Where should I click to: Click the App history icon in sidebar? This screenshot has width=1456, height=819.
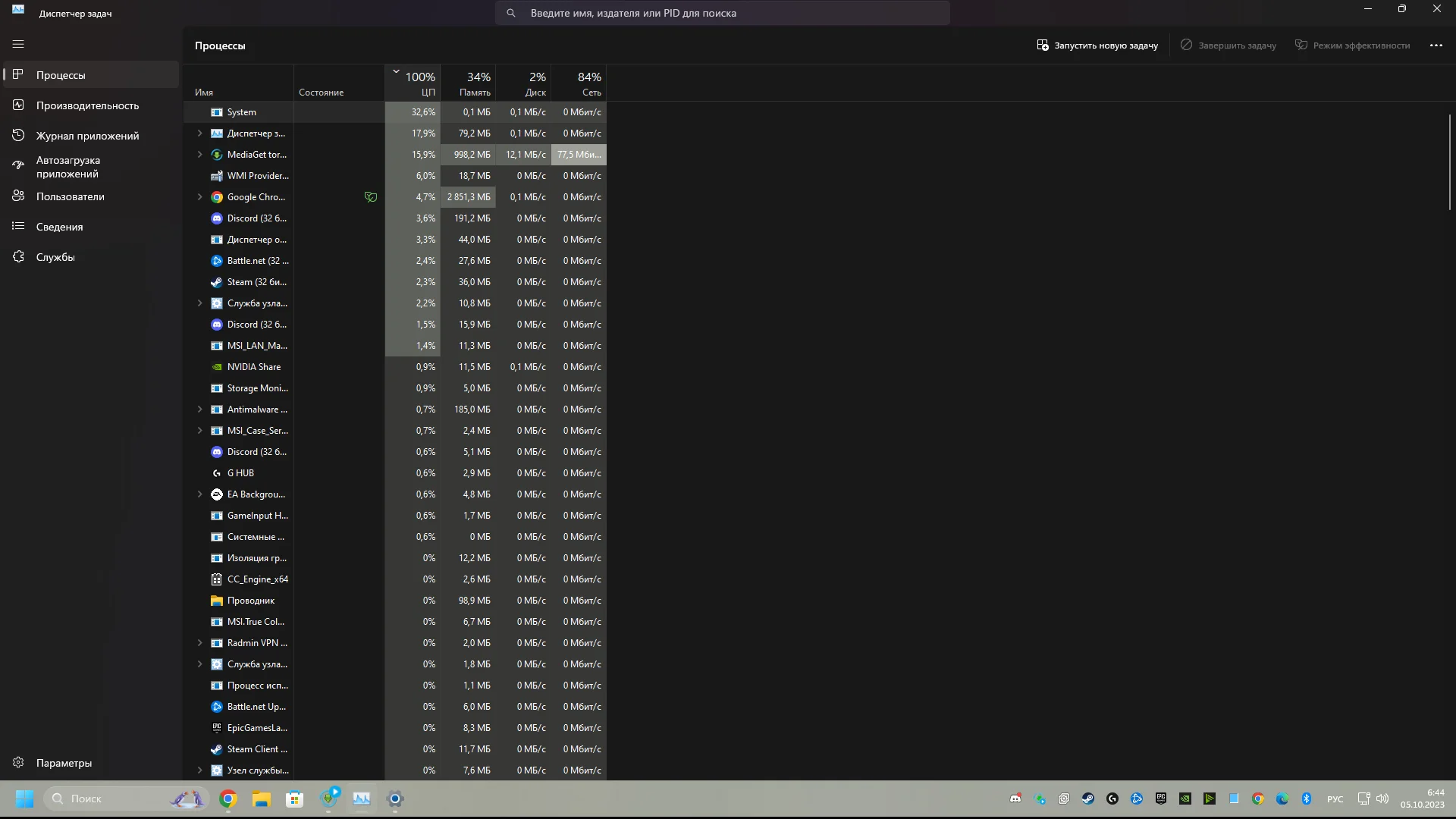click(x=18, y=136)
